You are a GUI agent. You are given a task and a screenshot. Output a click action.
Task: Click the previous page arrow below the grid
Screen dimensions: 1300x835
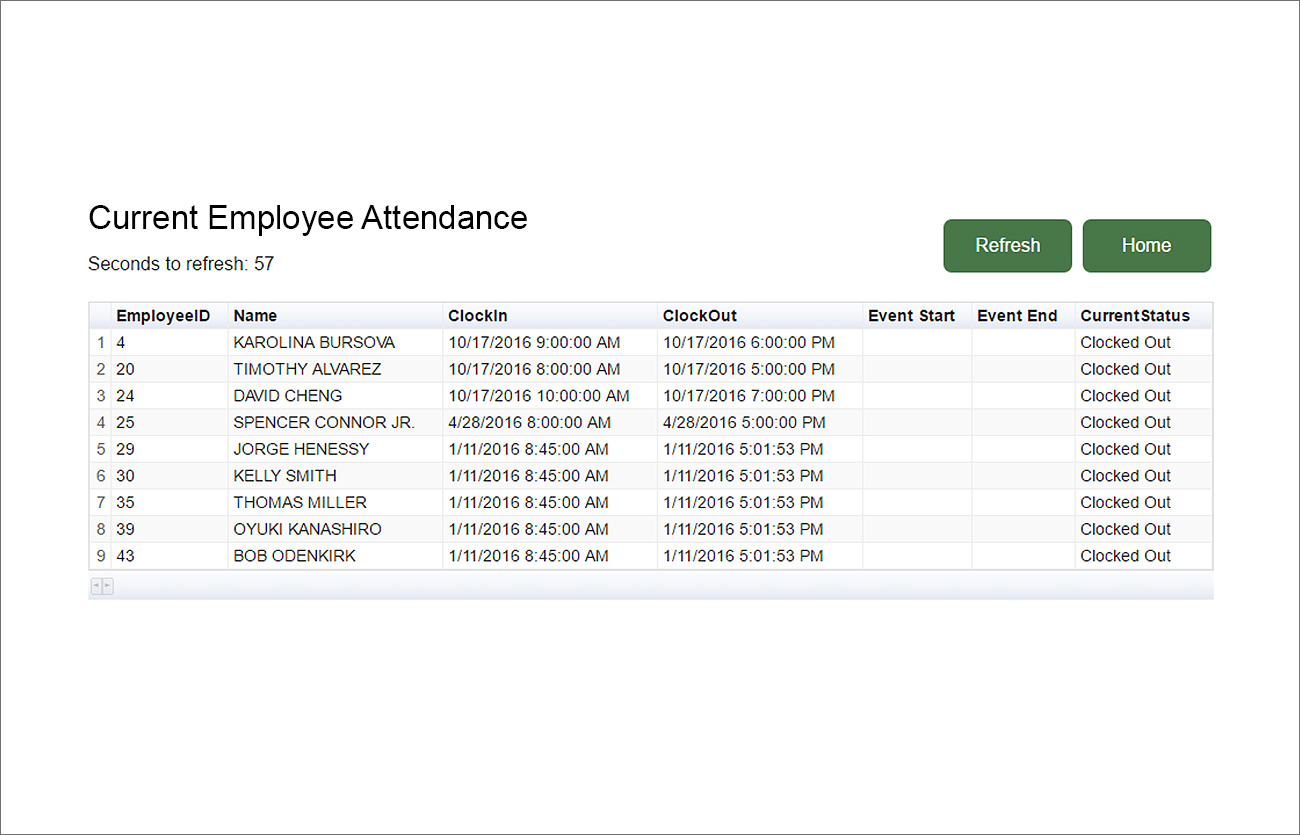pyautogui.click(x=96, y=586)
